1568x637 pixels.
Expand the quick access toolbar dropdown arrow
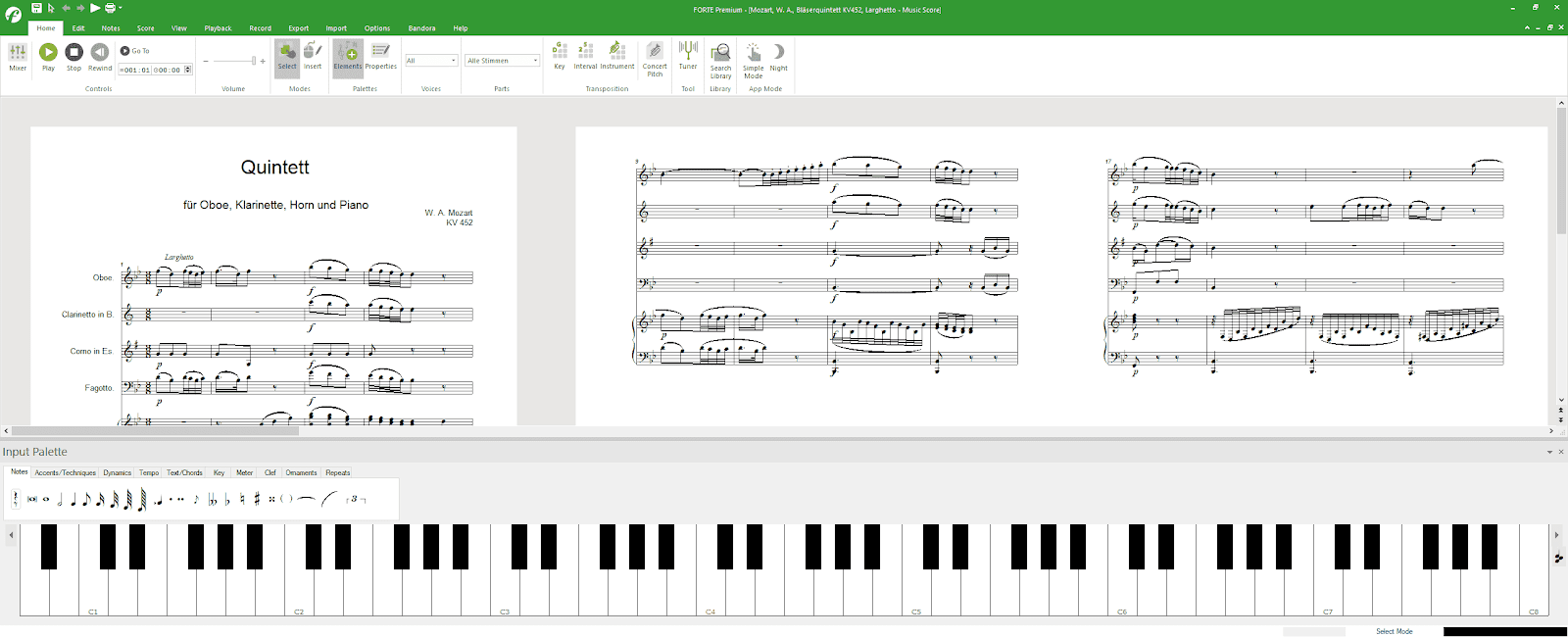pos(121,8)
